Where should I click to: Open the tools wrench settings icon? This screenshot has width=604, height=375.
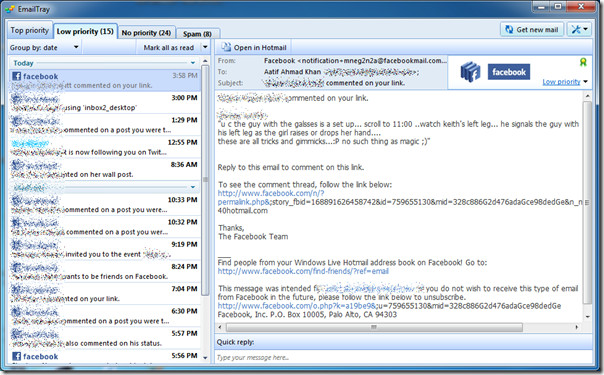click(x=576, y=30)
